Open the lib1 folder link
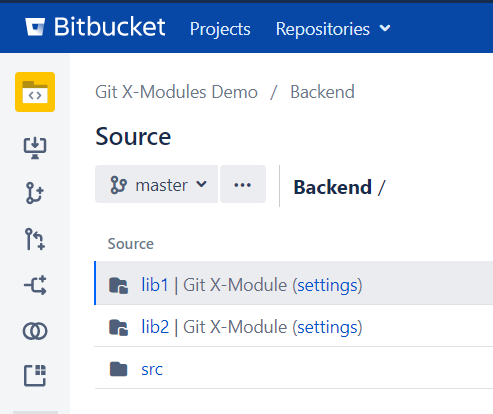The width and height of the screenshot is (493, 414). [155, 285]
